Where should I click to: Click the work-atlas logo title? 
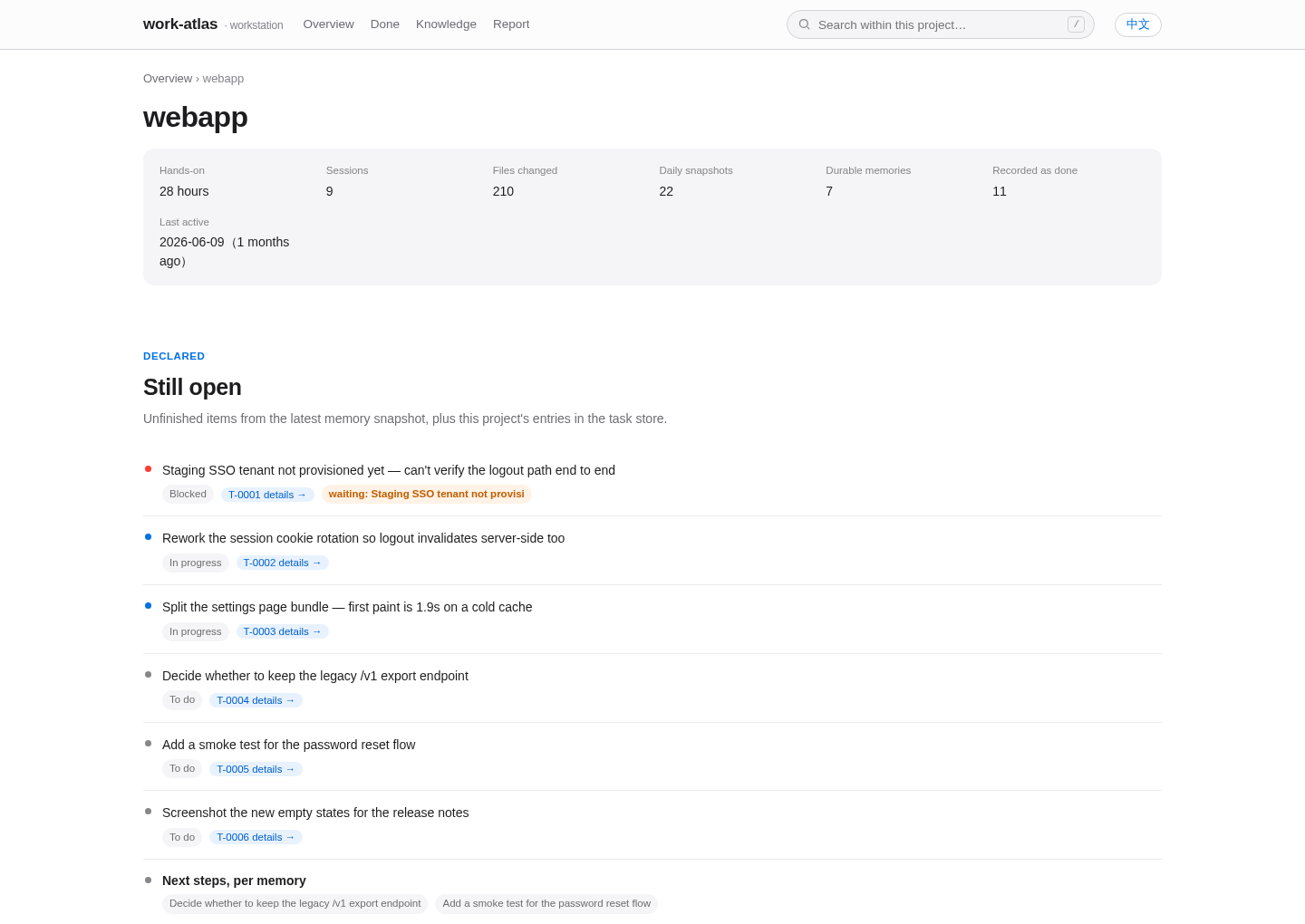pos(180,24)
